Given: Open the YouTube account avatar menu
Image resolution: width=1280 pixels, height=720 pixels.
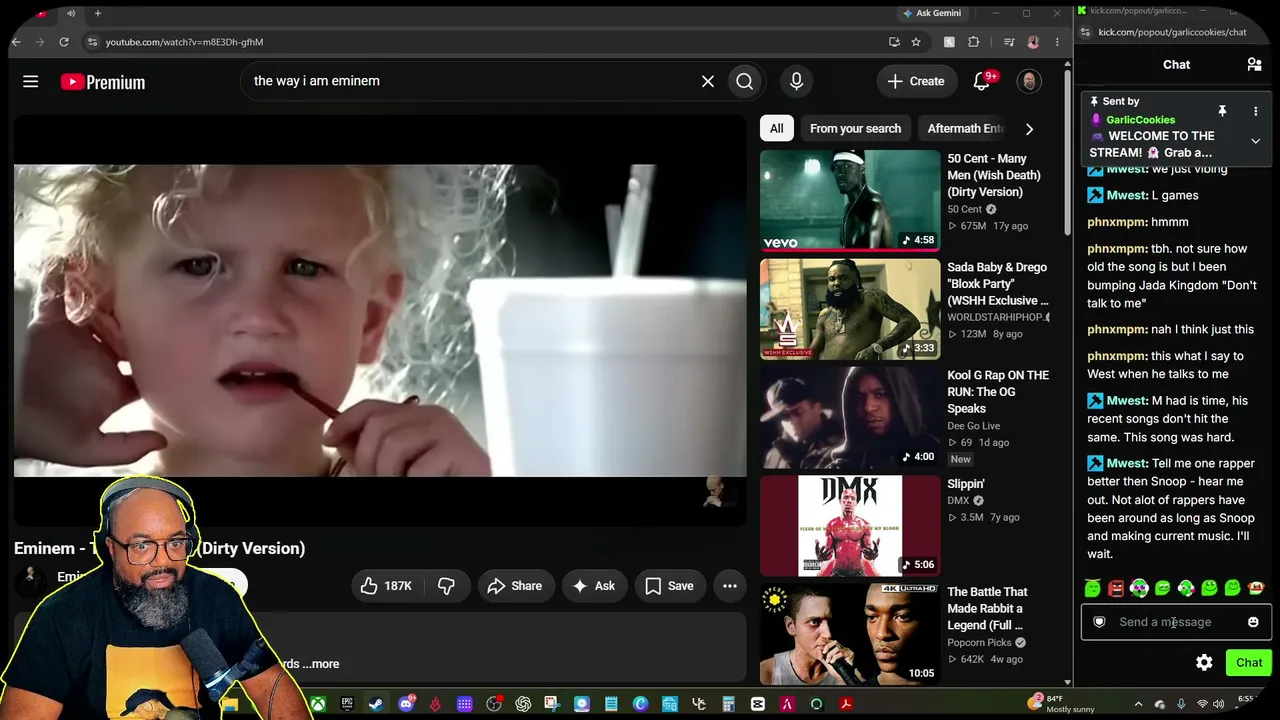Looking at the screenshot, I should click(1029, 81).
